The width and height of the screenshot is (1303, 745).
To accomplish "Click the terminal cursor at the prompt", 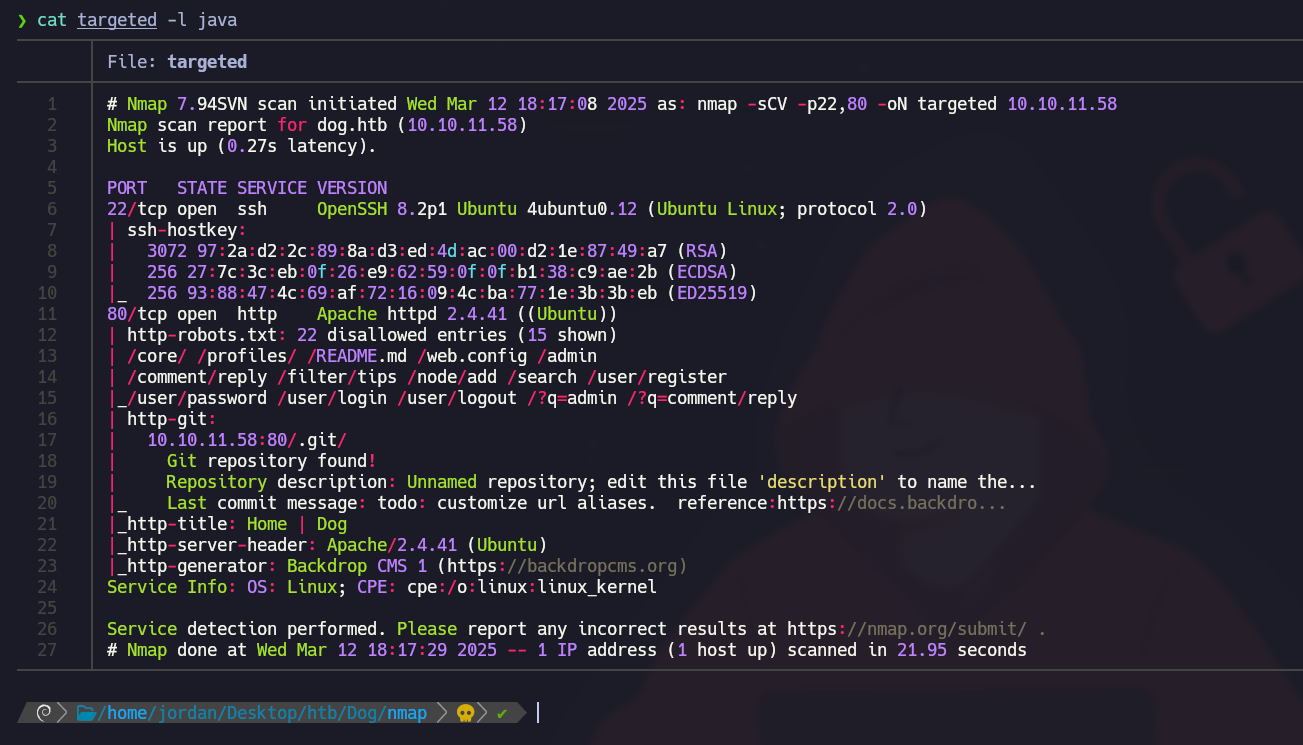I will 537,713.
